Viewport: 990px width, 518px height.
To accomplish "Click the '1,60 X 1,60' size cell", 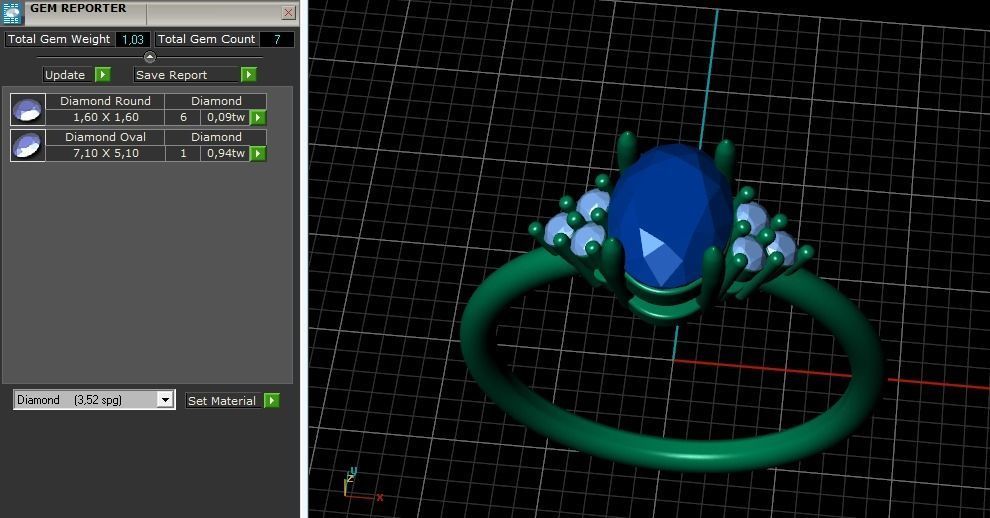I will click(105, 117).
